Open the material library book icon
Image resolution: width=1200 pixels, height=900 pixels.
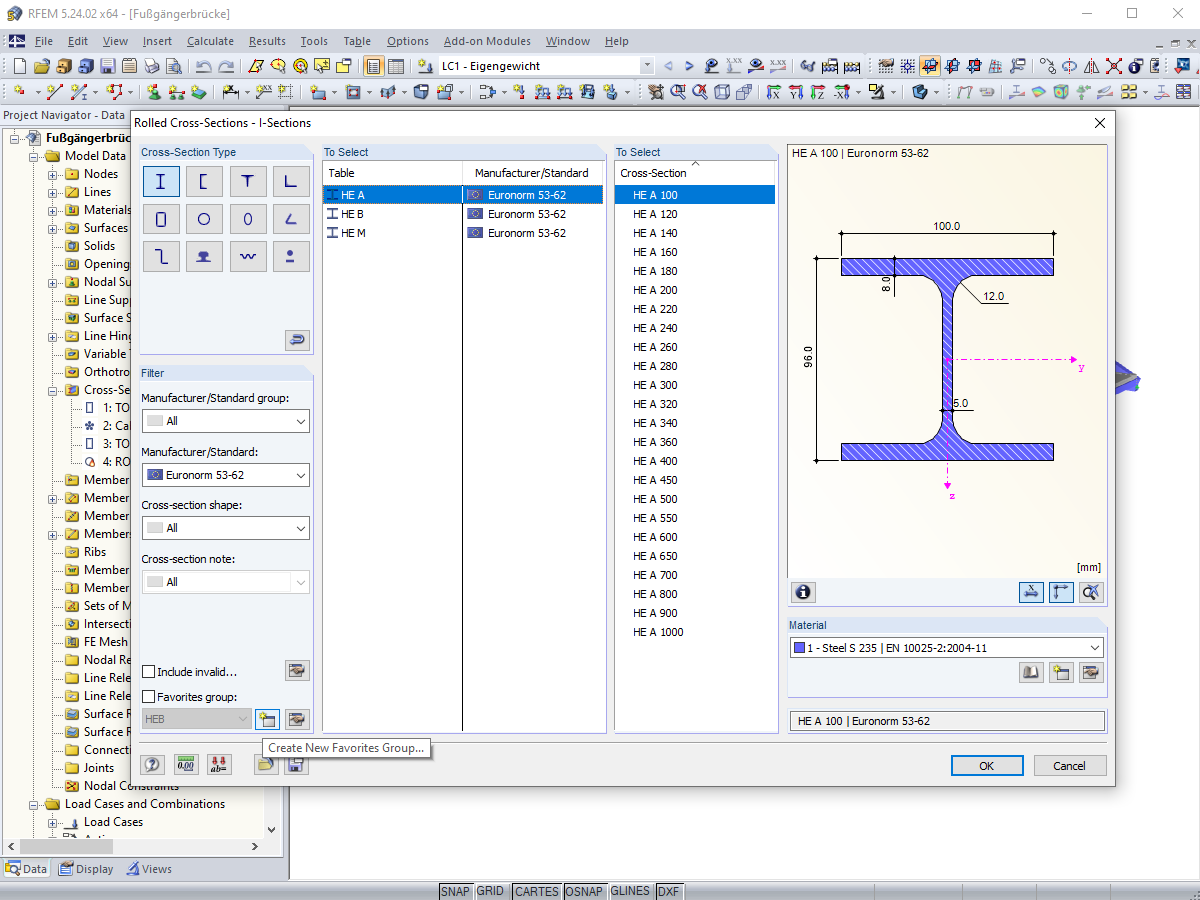(1031, 673)
